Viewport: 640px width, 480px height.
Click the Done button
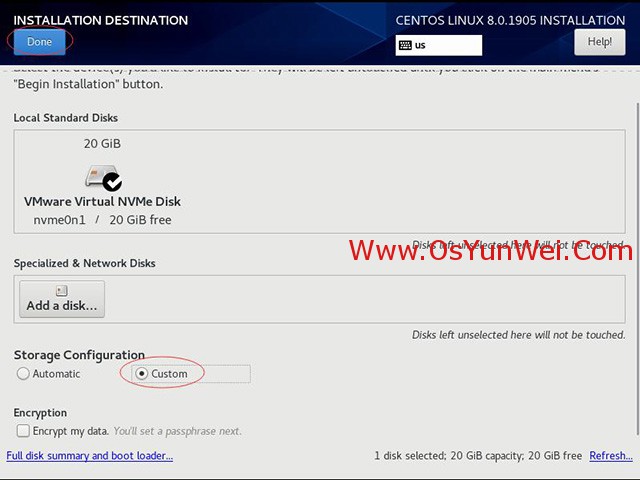pos(39,42)
